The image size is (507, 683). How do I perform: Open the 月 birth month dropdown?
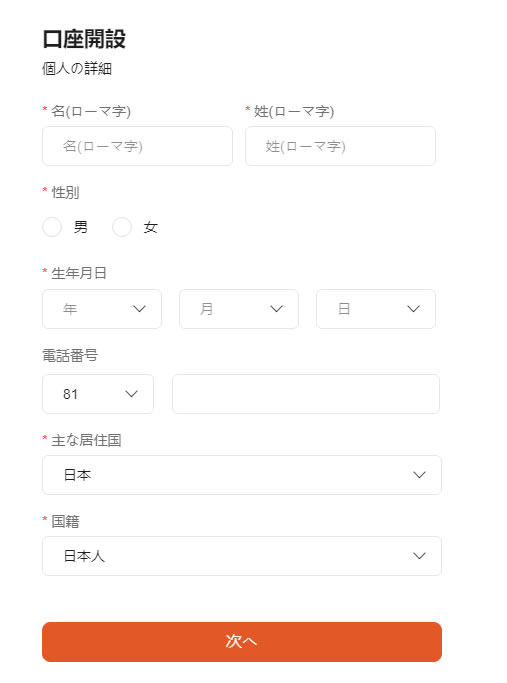coord(239,309)
